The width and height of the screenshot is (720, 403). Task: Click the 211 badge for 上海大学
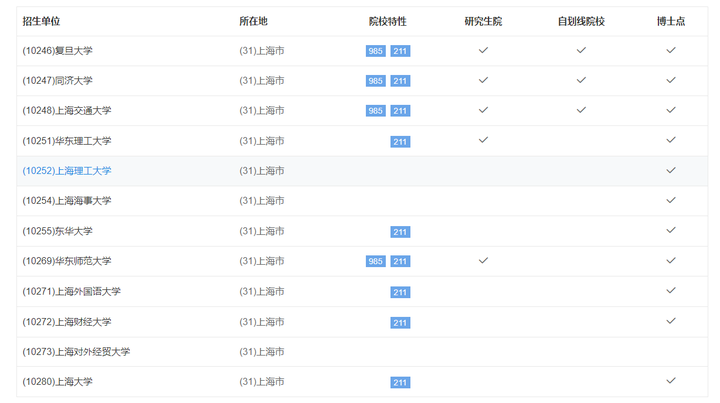(x=400, y=383)
